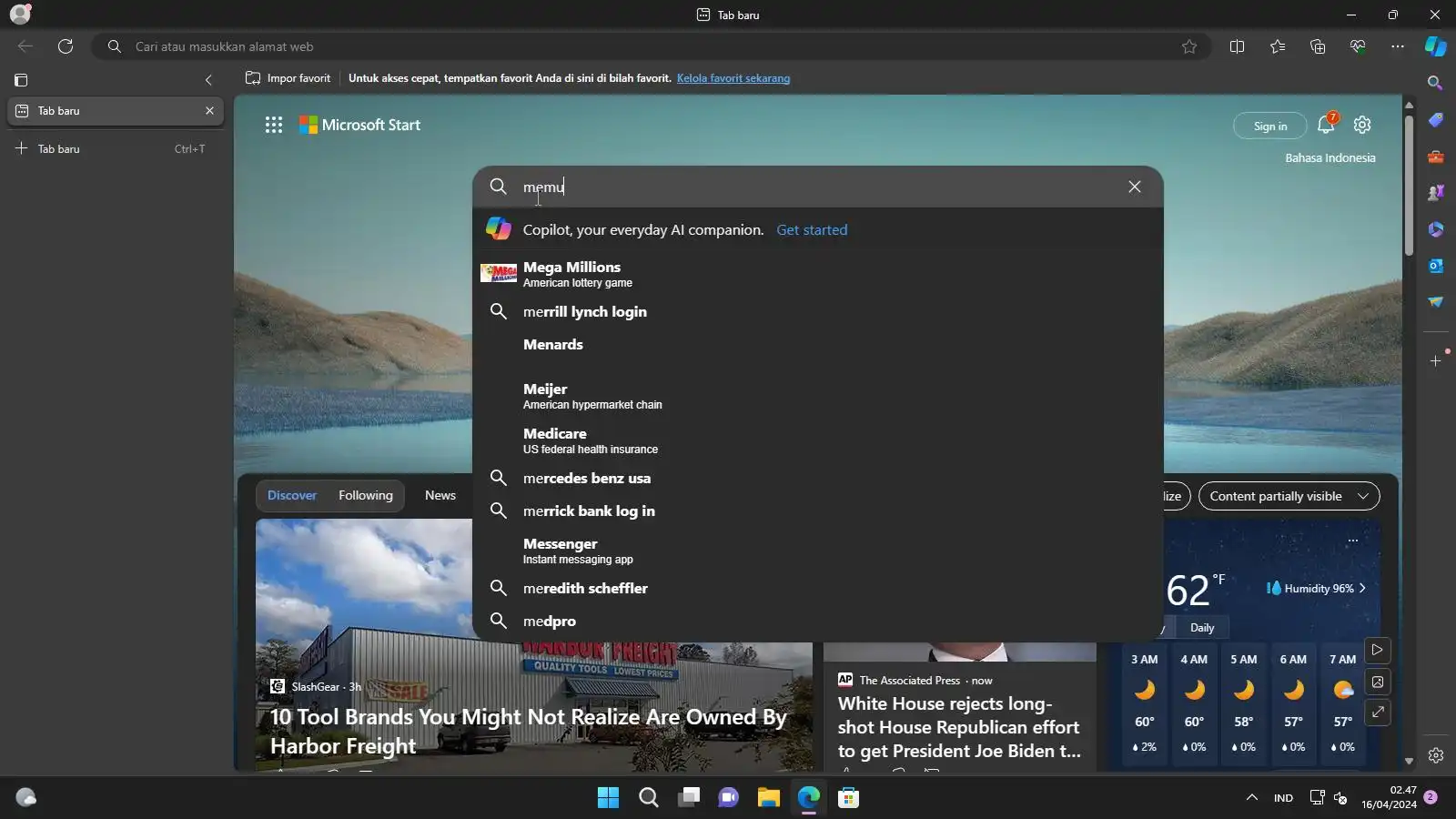Open the Harbor Freight tool brands article
The image size is (1456, 819).
click(x=528, y=732)
